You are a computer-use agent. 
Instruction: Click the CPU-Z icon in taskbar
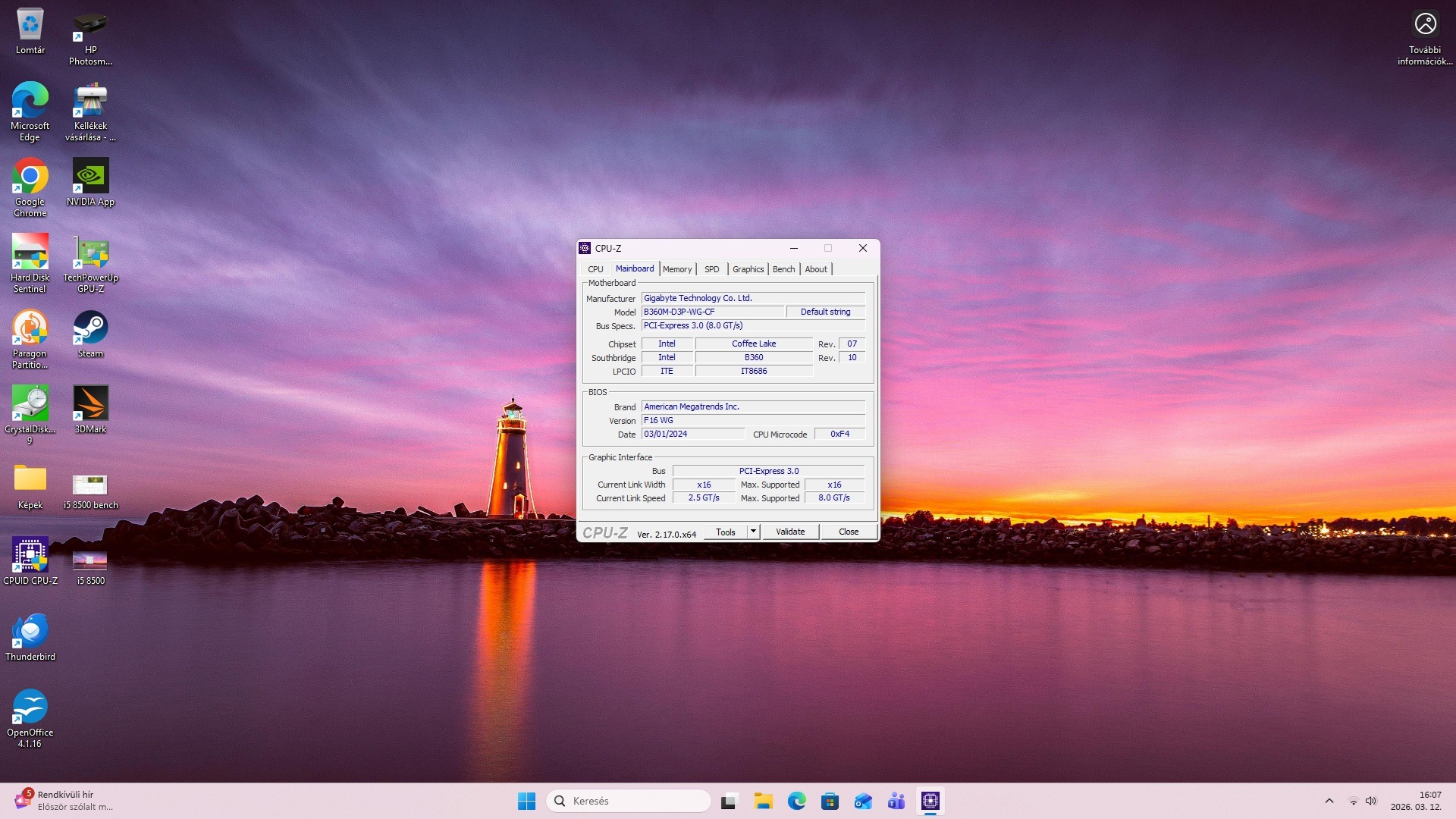930,801
